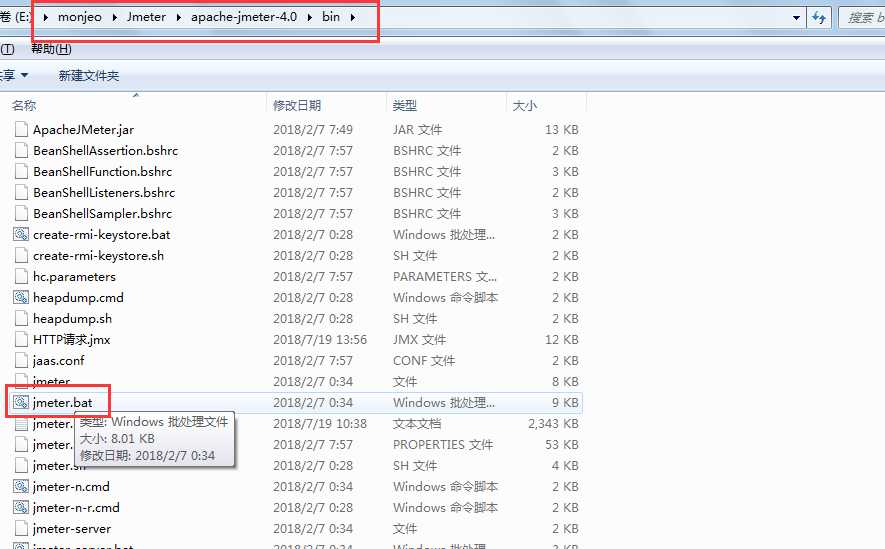Click the 2018/7/19 10:38 date cell
The image size is (885, 549).
click(320, 423)
